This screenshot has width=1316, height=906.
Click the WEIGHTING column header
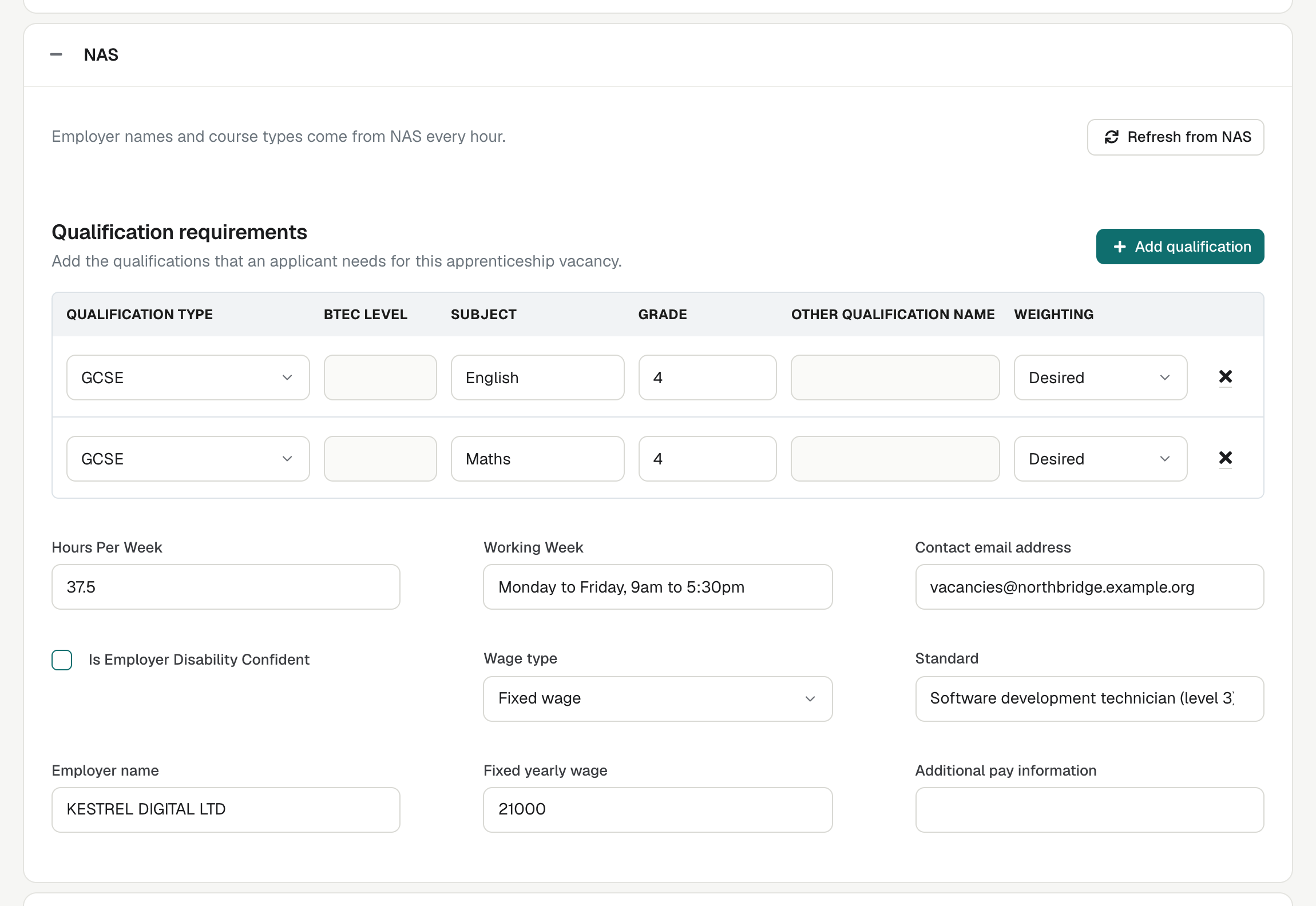1053,315
